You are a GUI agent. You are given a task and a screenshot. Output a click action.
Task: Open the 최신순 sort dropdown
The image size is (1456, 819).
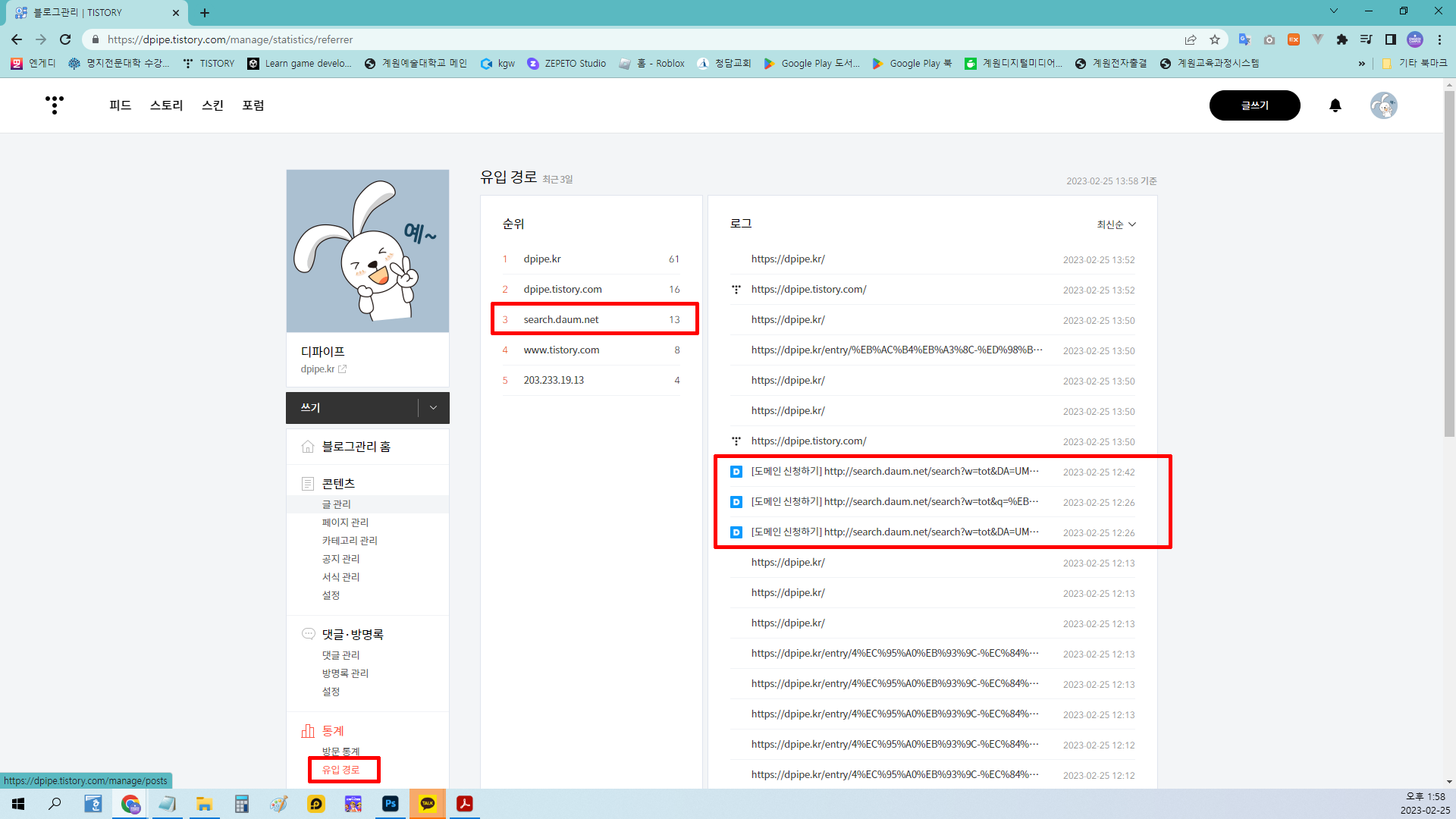[x=1116, y=224]
